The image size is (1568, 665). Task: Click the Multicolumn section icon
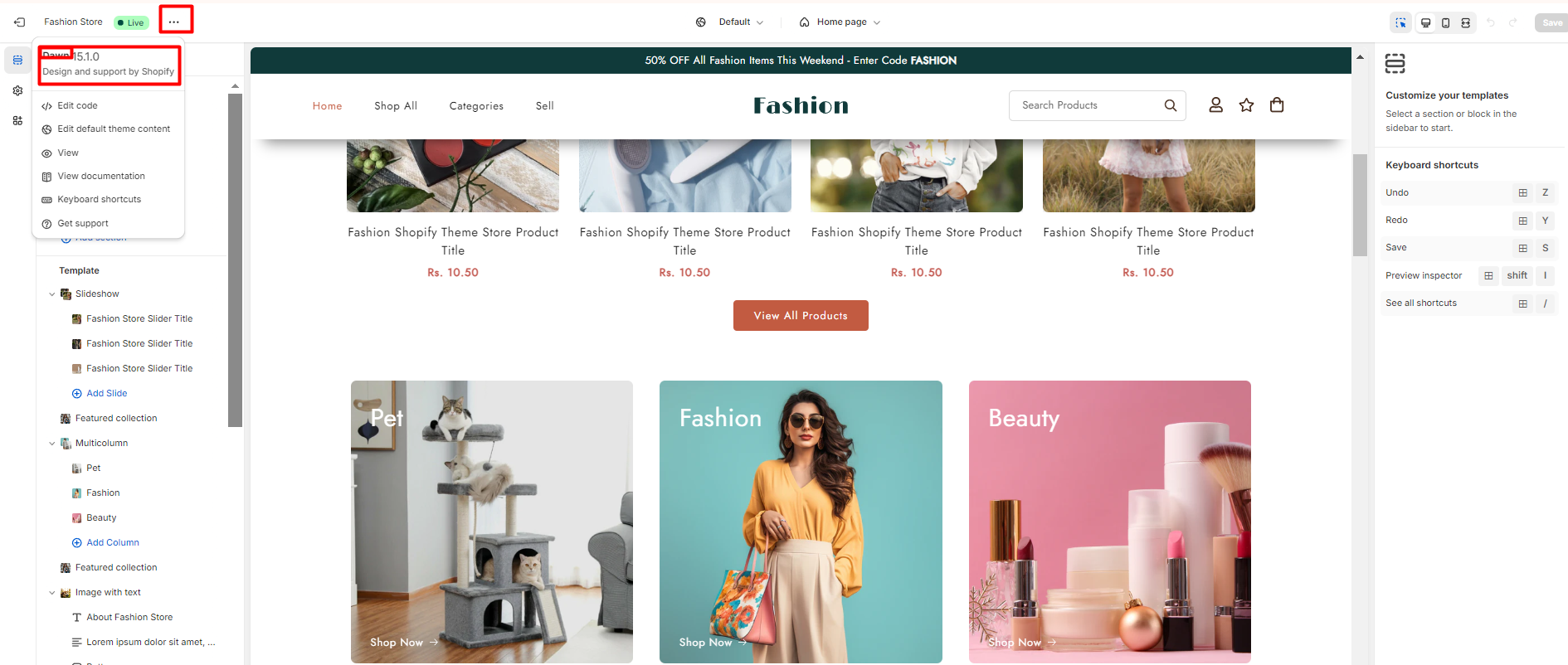(x=66, y=443)
